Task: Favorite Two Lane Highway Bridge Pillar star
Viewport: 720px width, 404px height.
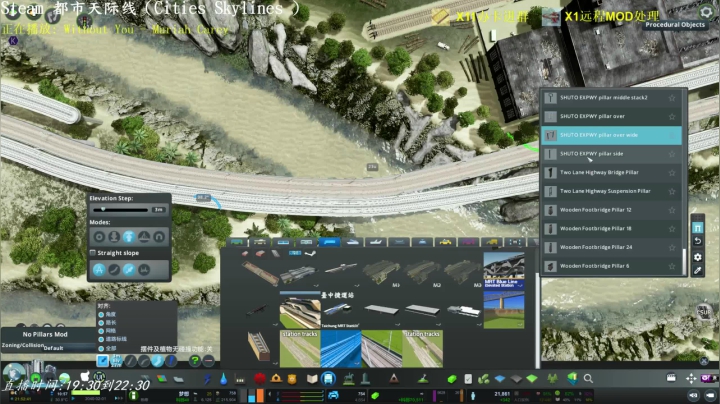Action: coord(672,173)
